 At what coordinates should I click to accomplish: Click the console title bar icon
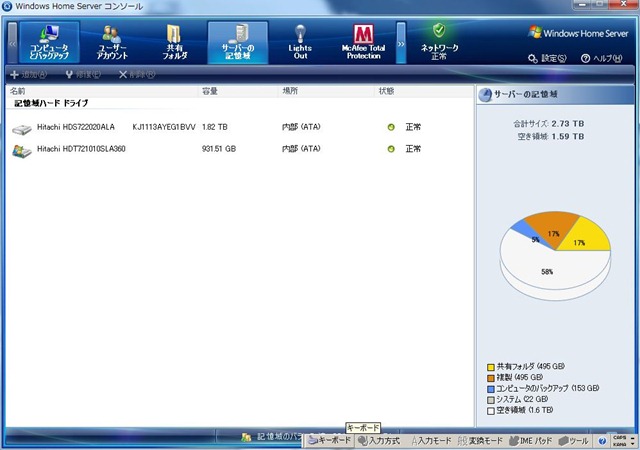click(7, 6)
